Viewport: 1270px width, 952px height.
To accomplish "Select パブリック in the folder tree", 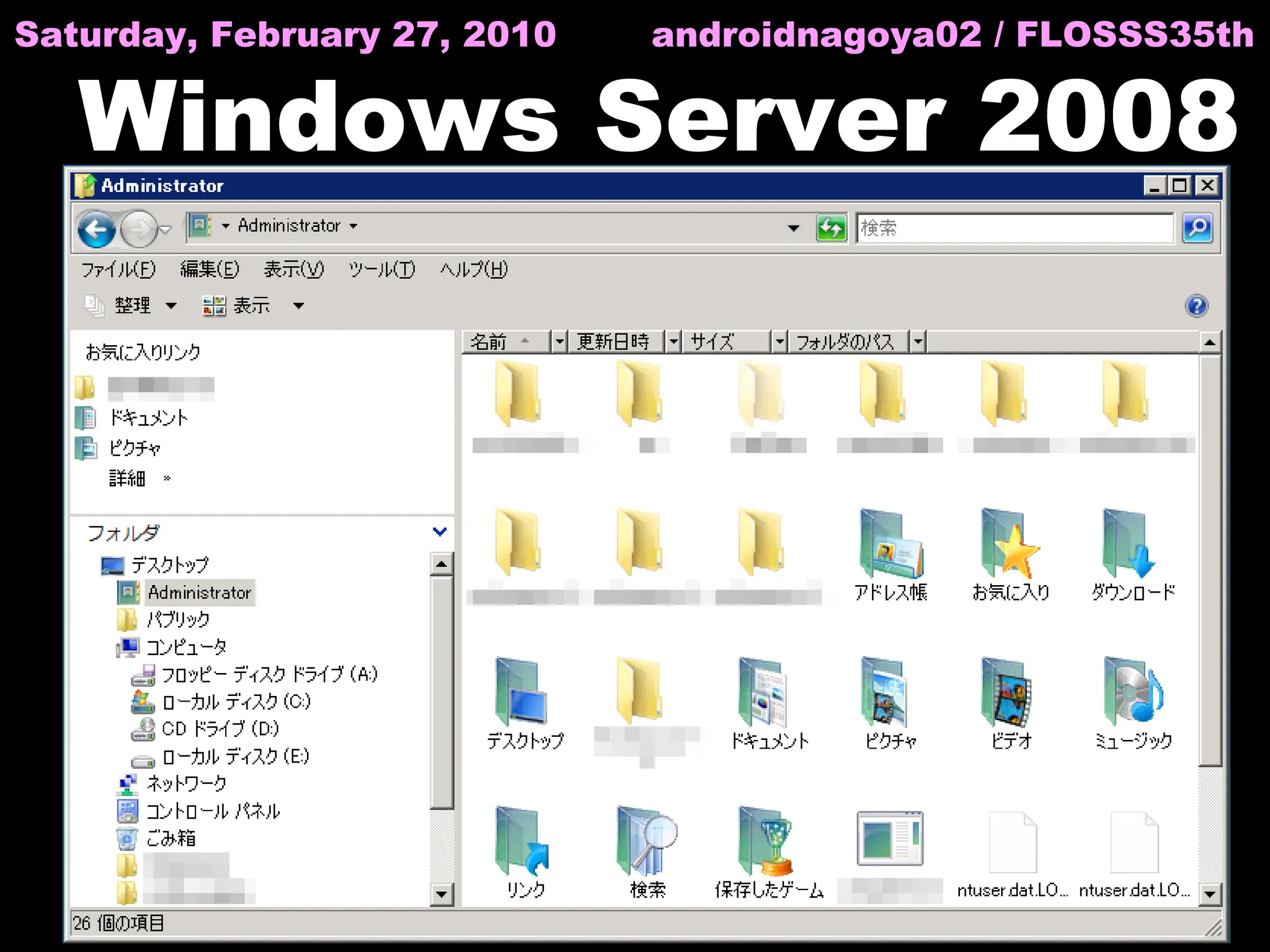I will (x=164, y=620).
